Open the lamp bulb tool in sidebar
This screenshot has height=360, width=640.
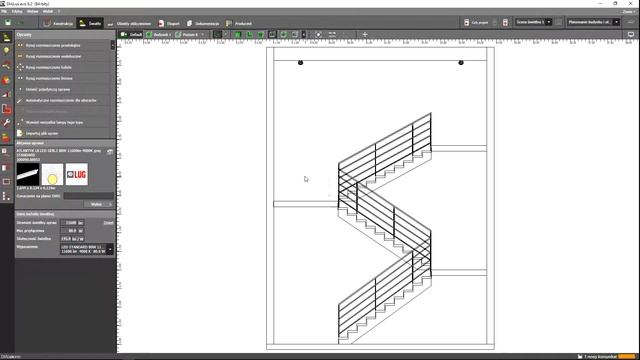6,51
